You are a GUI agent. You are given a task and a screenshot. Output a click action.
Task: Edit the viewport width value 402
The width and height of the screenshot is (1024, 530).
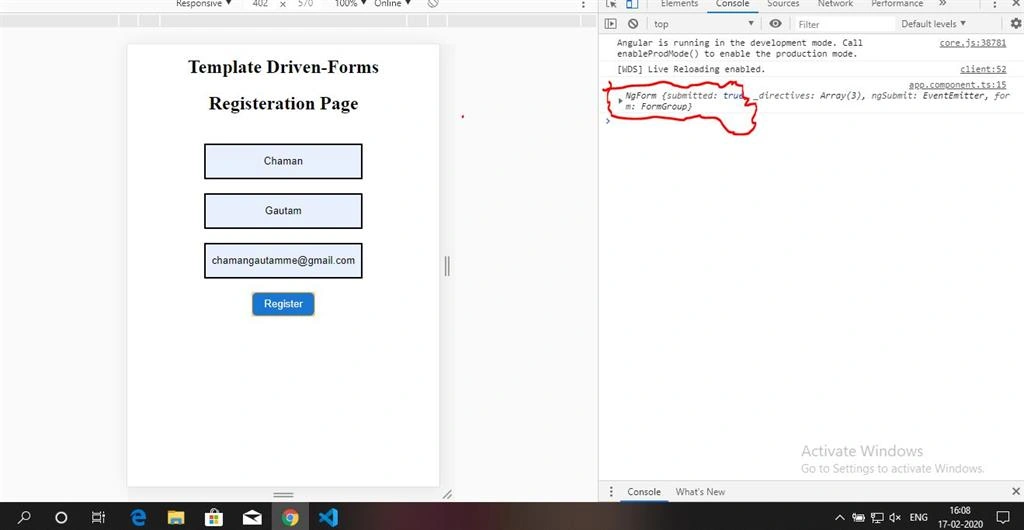point(260,4)
